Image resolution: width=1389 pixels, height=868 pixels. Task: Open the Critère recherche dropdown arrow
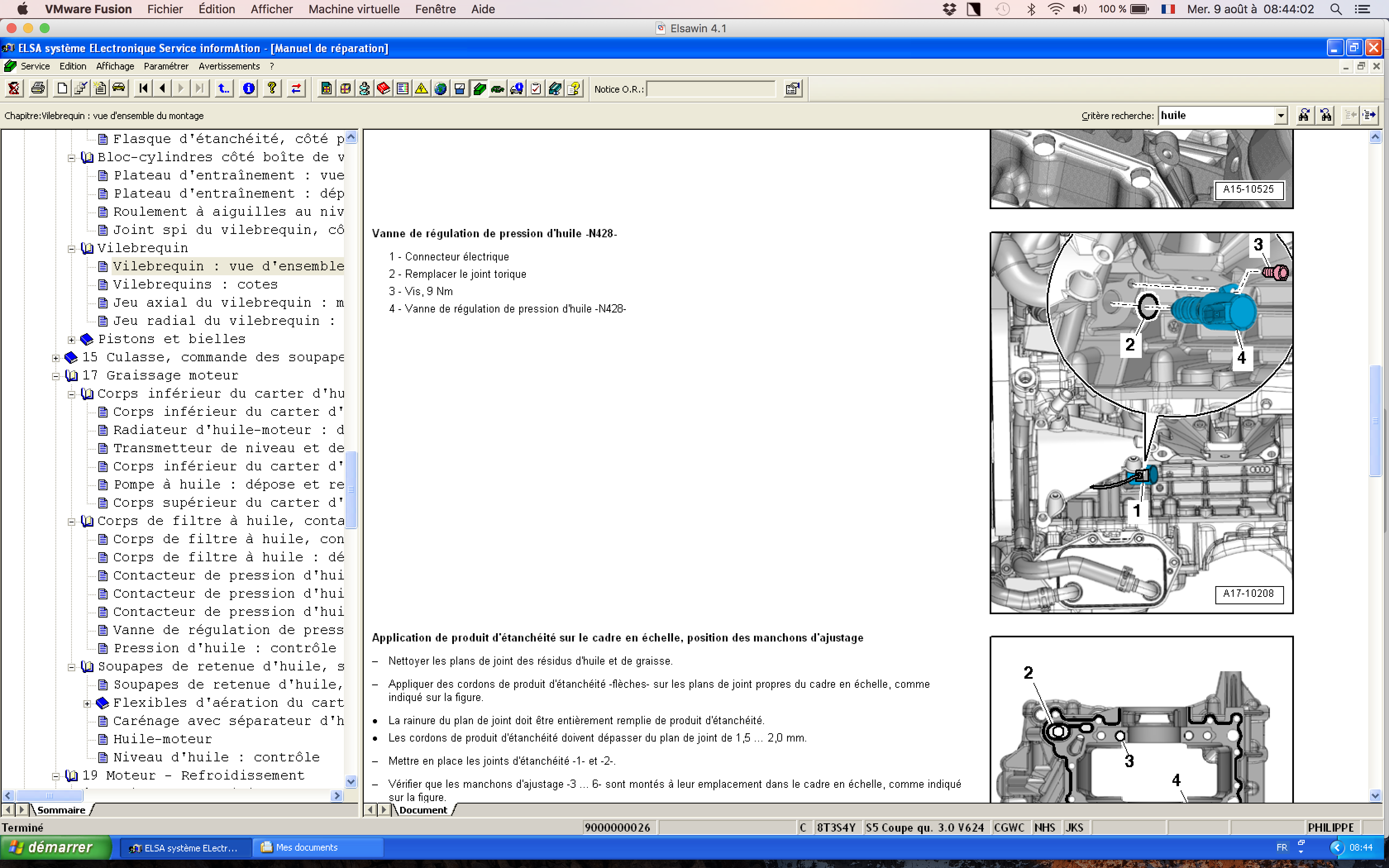(1281, 115)
